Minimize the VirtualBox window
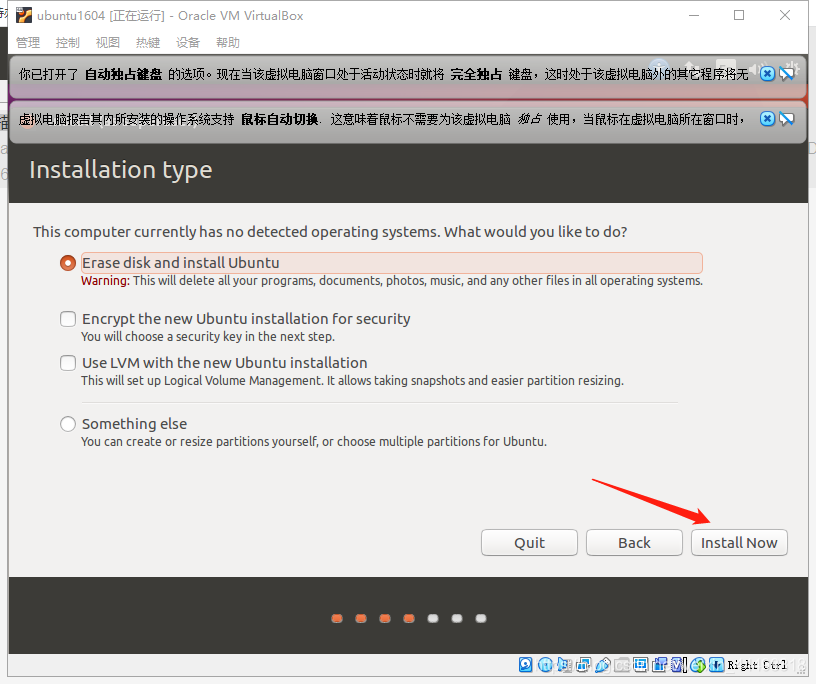 tap(694, 15)
